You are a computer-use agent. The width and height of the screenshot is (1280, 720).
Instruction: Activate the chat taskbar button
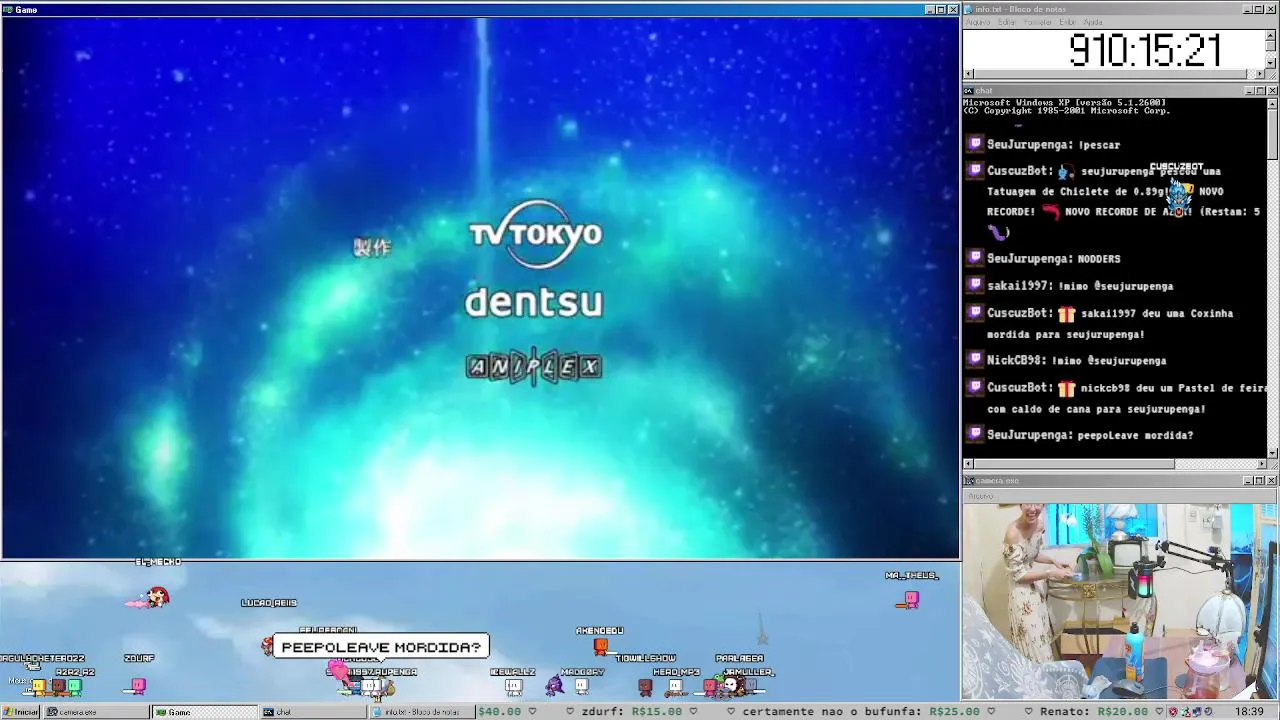click(x=313, y=712)
